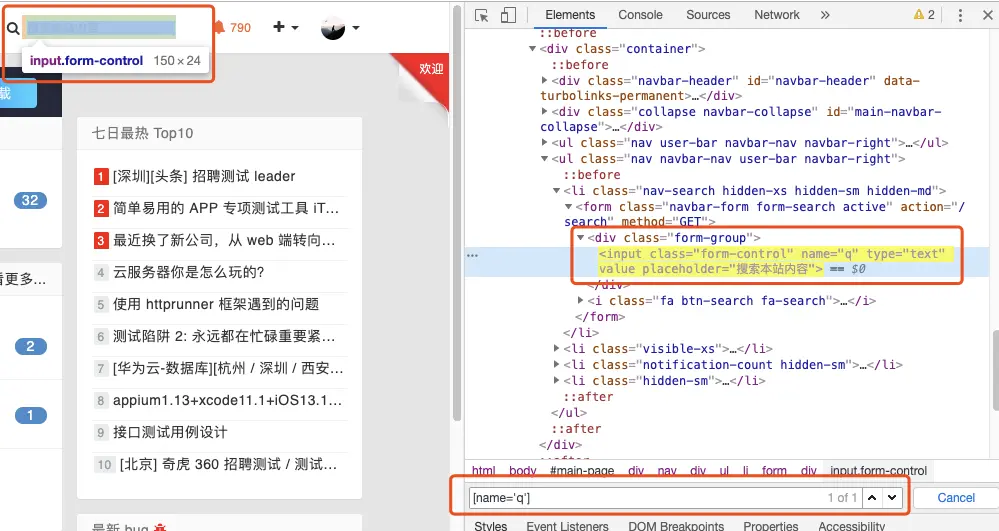This screenshot has width=999, height=531.
Task: Click html in the breadcrumb
Action: [x=484, y=471]
